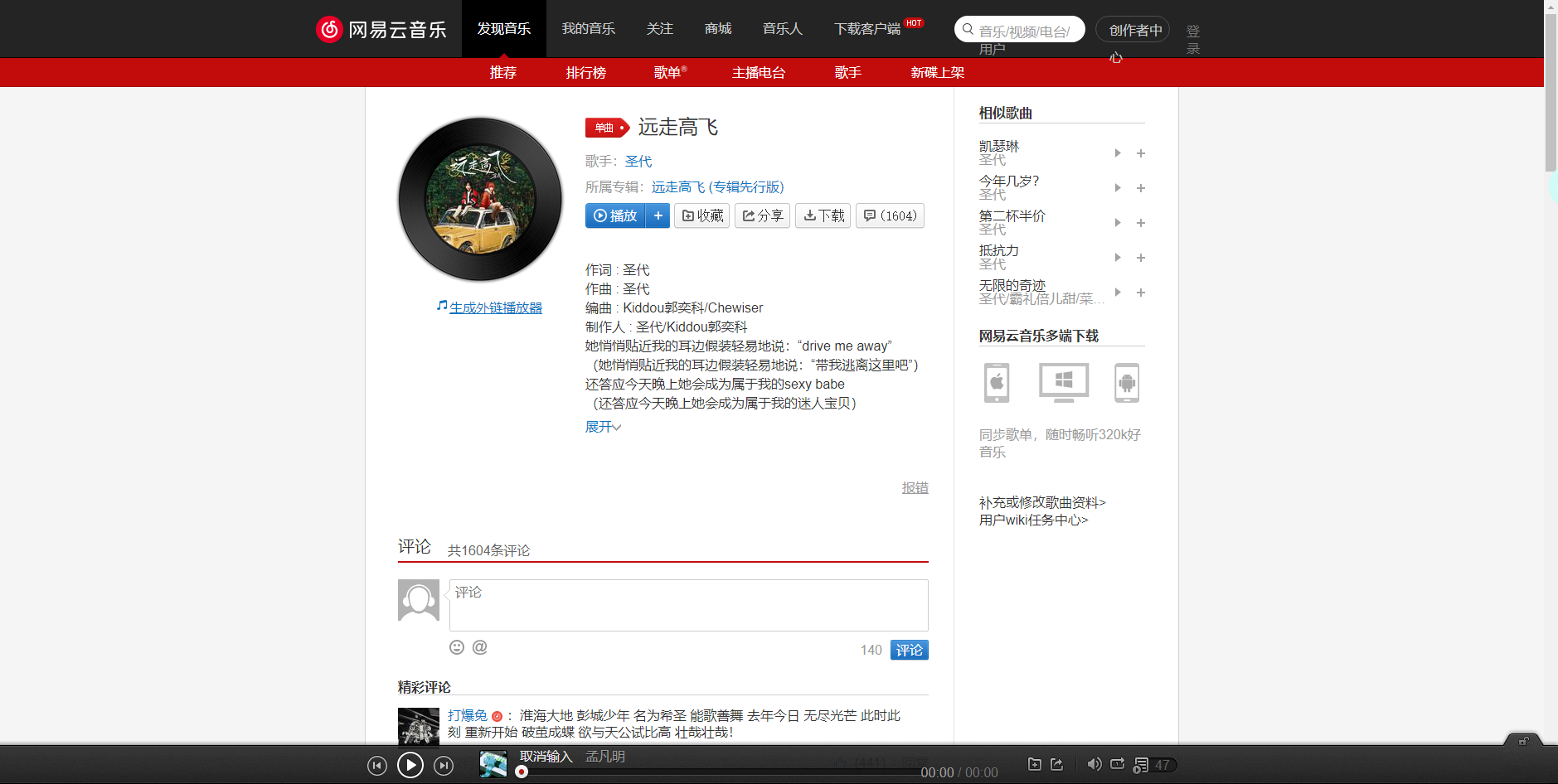
Task: Open the playlist panel showing 47 songs
Action: click(1153, 764)
